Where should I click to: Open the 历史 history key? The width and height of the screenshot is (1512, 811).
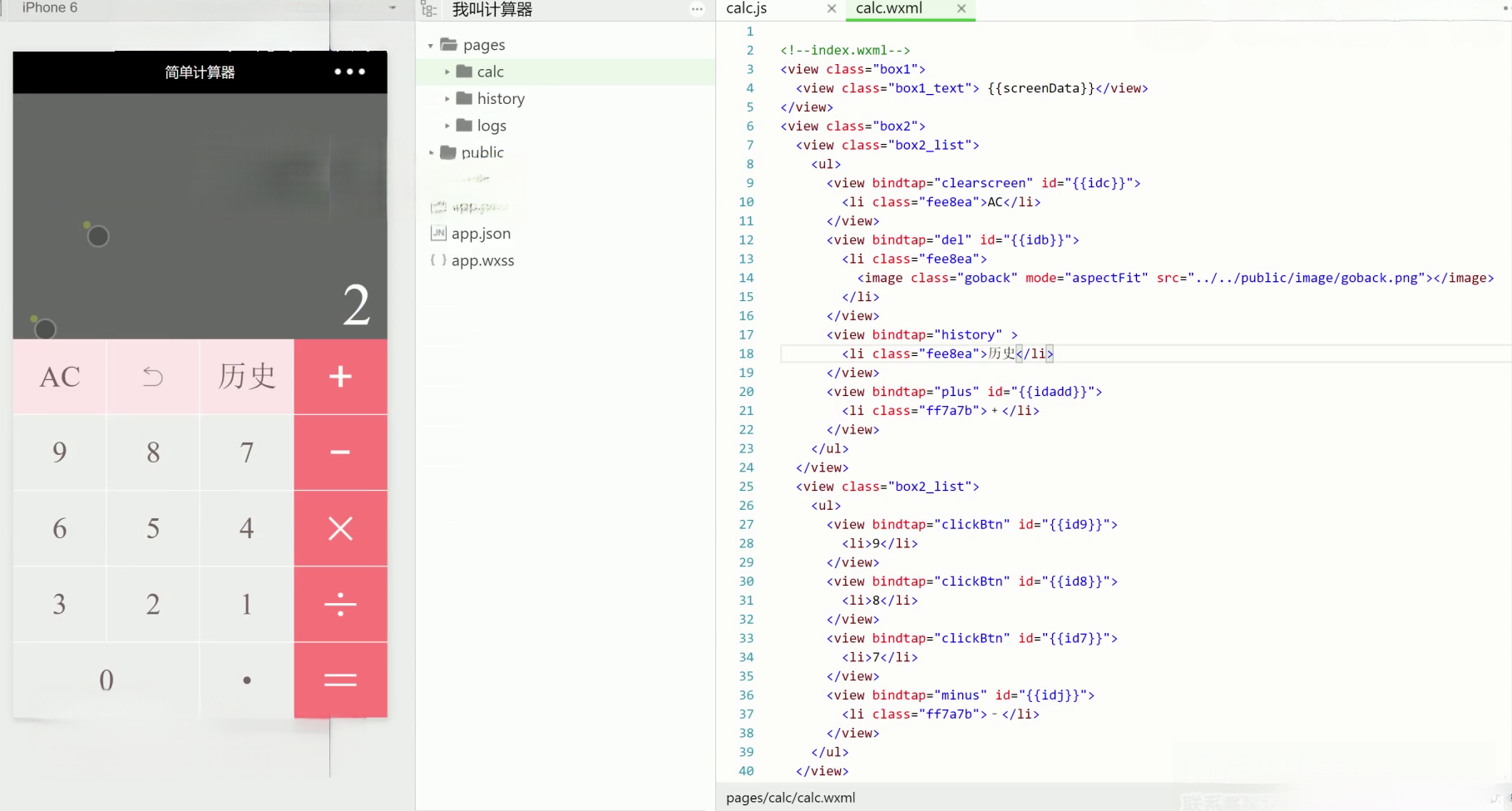point(247,377)
